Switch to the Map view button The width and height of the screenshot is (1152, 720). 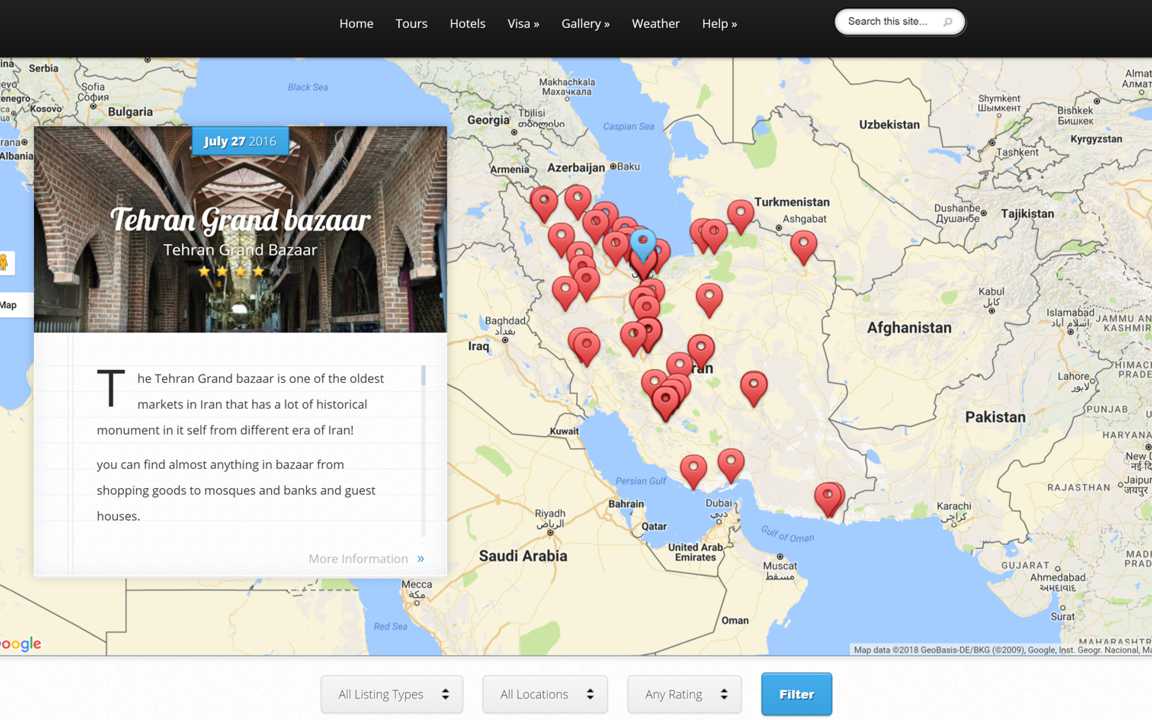[x=9, y=305]
